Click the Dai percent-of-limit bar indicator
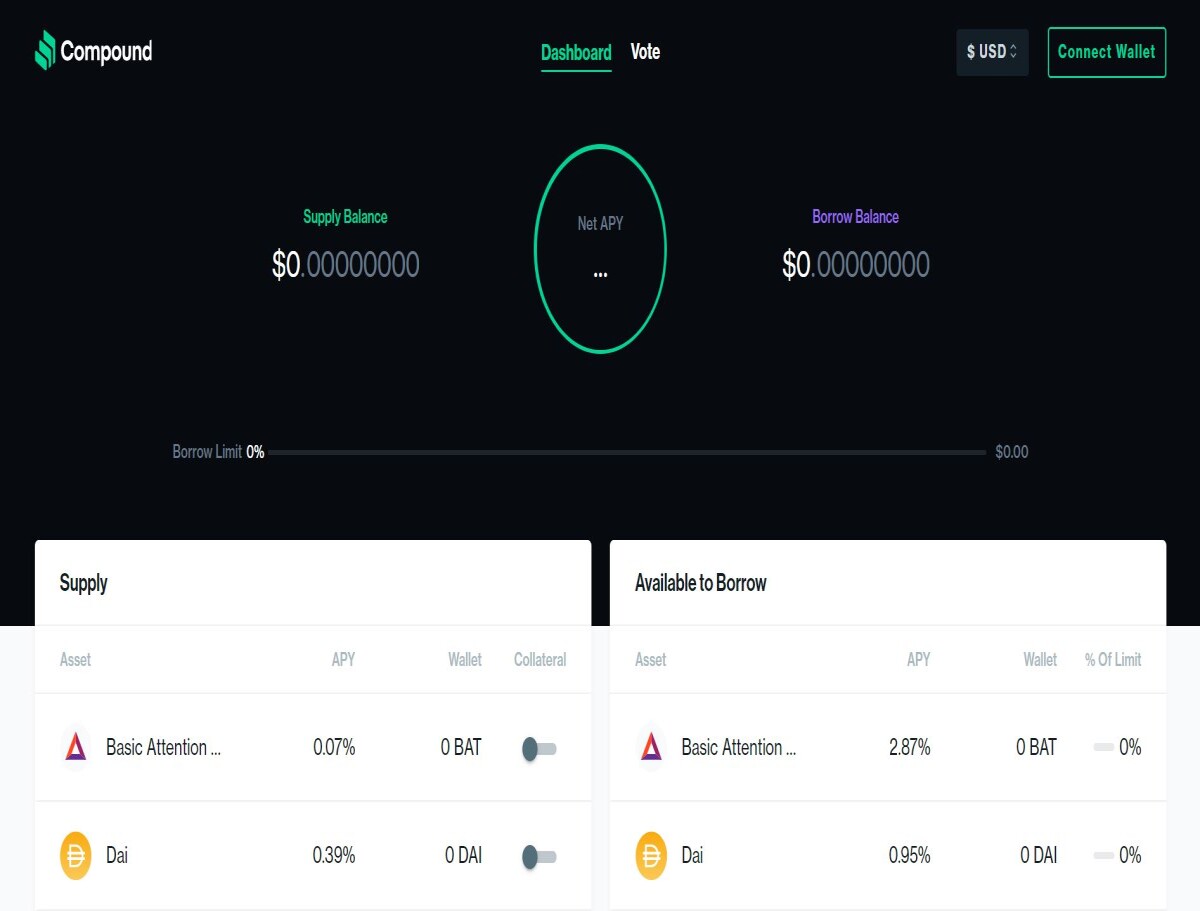The image size is (1200, 911). click(1103, 856)
